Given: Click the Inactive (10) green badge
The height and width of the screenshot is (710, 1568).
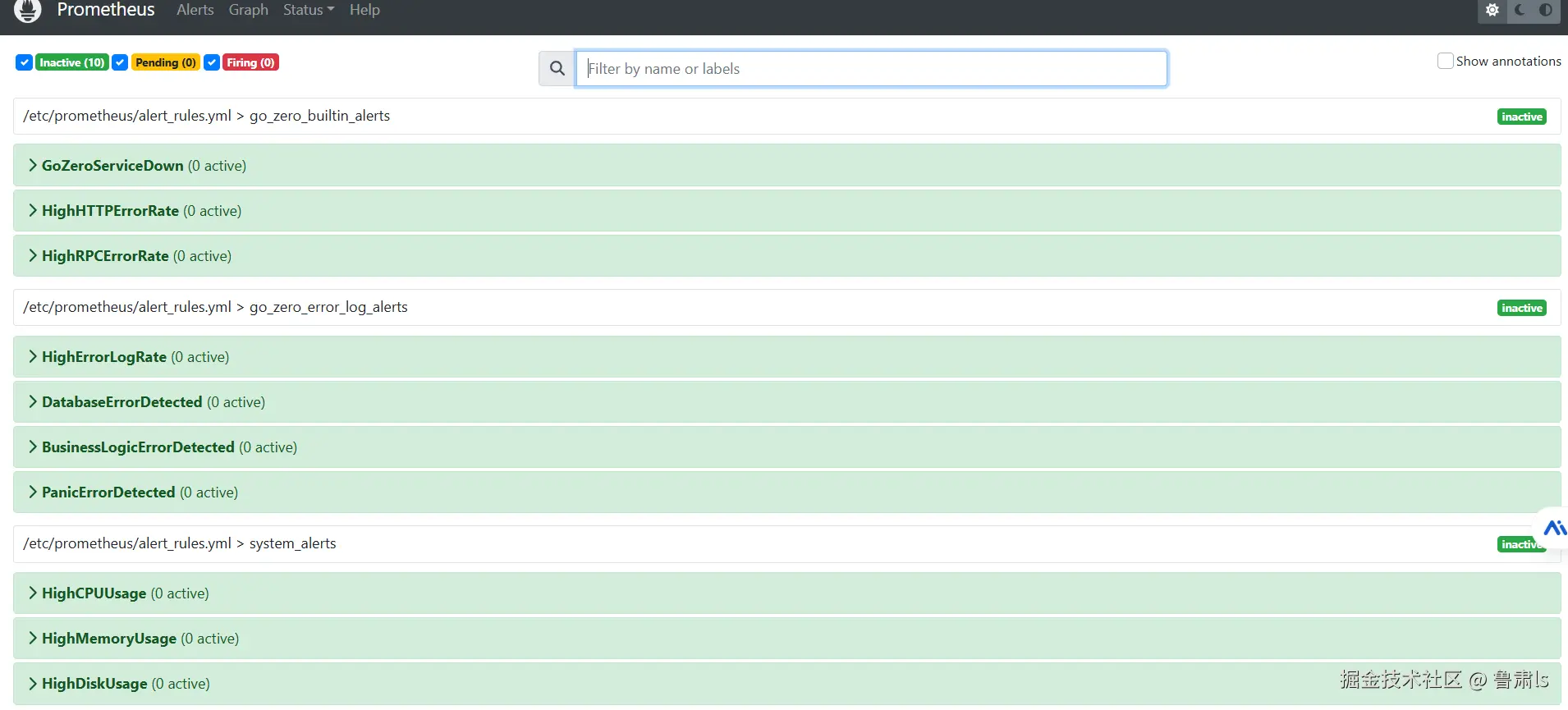Looking at the screenshot, I should (x=72, y=62).
